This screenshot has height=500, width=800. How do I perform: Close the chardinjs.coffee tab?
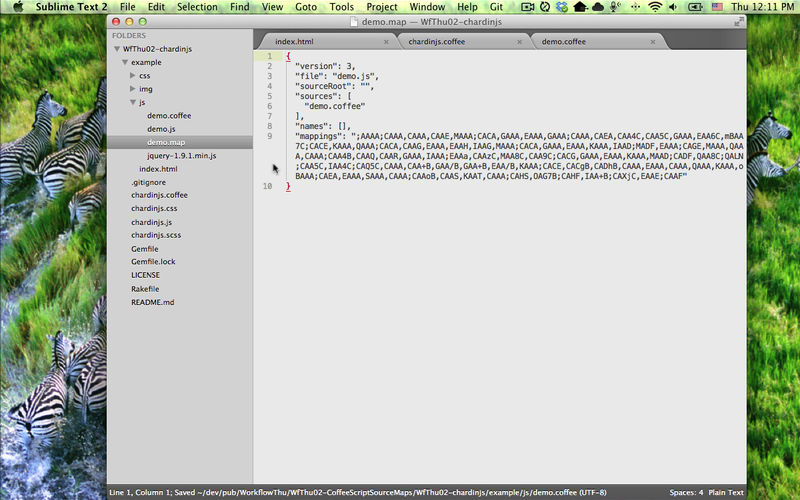(x=519, y=42)
